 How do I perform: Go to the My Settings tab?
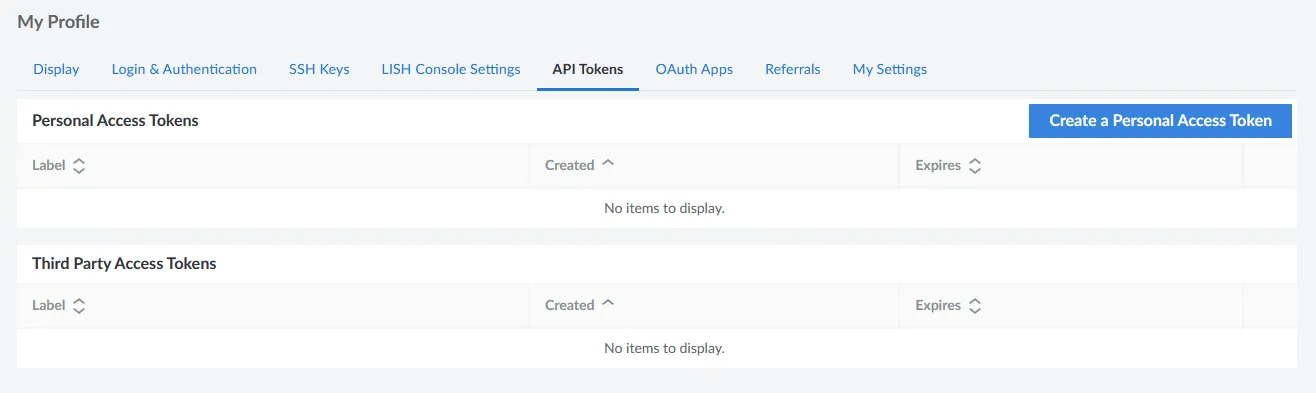[890, 69]
